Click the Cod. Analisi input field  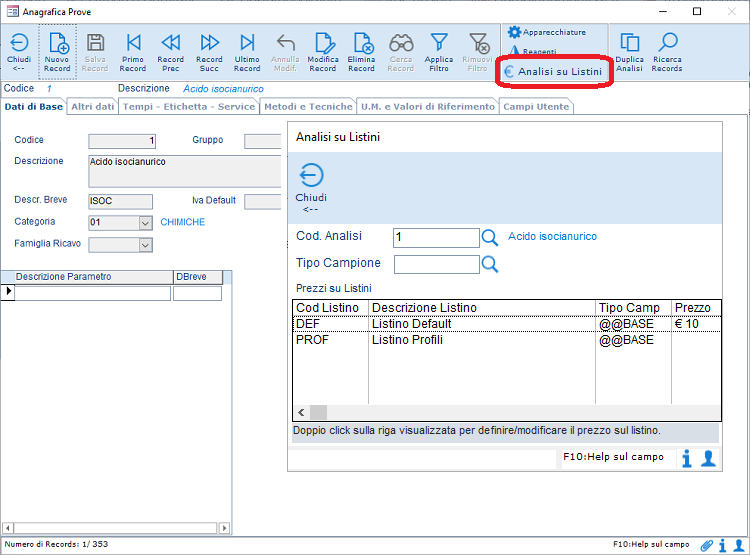tap(436, 238)
